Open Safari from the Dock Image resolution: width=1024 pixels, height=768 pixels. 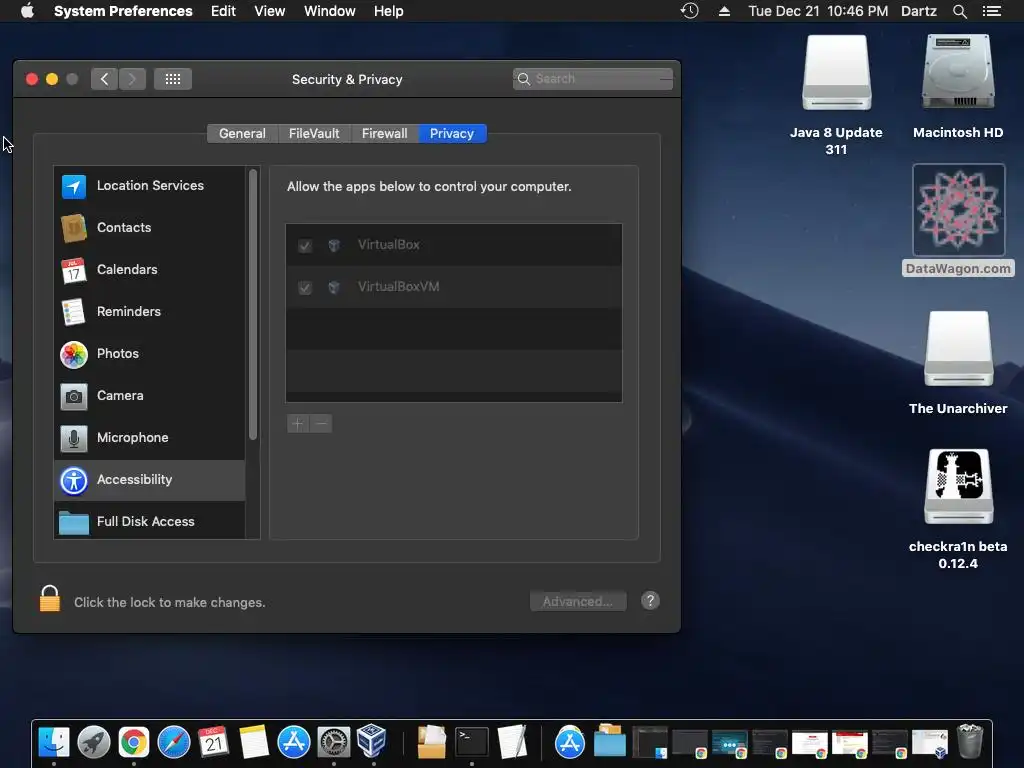tap(174, 743)
